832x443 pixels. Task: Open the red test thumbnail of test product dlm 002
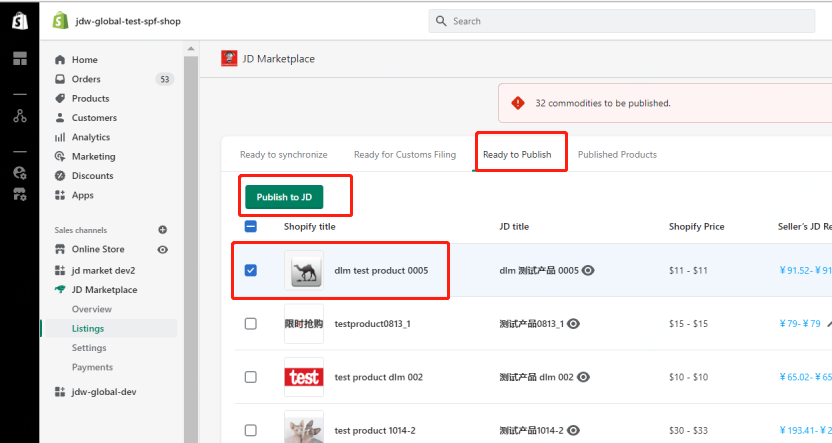coord(304,377)
